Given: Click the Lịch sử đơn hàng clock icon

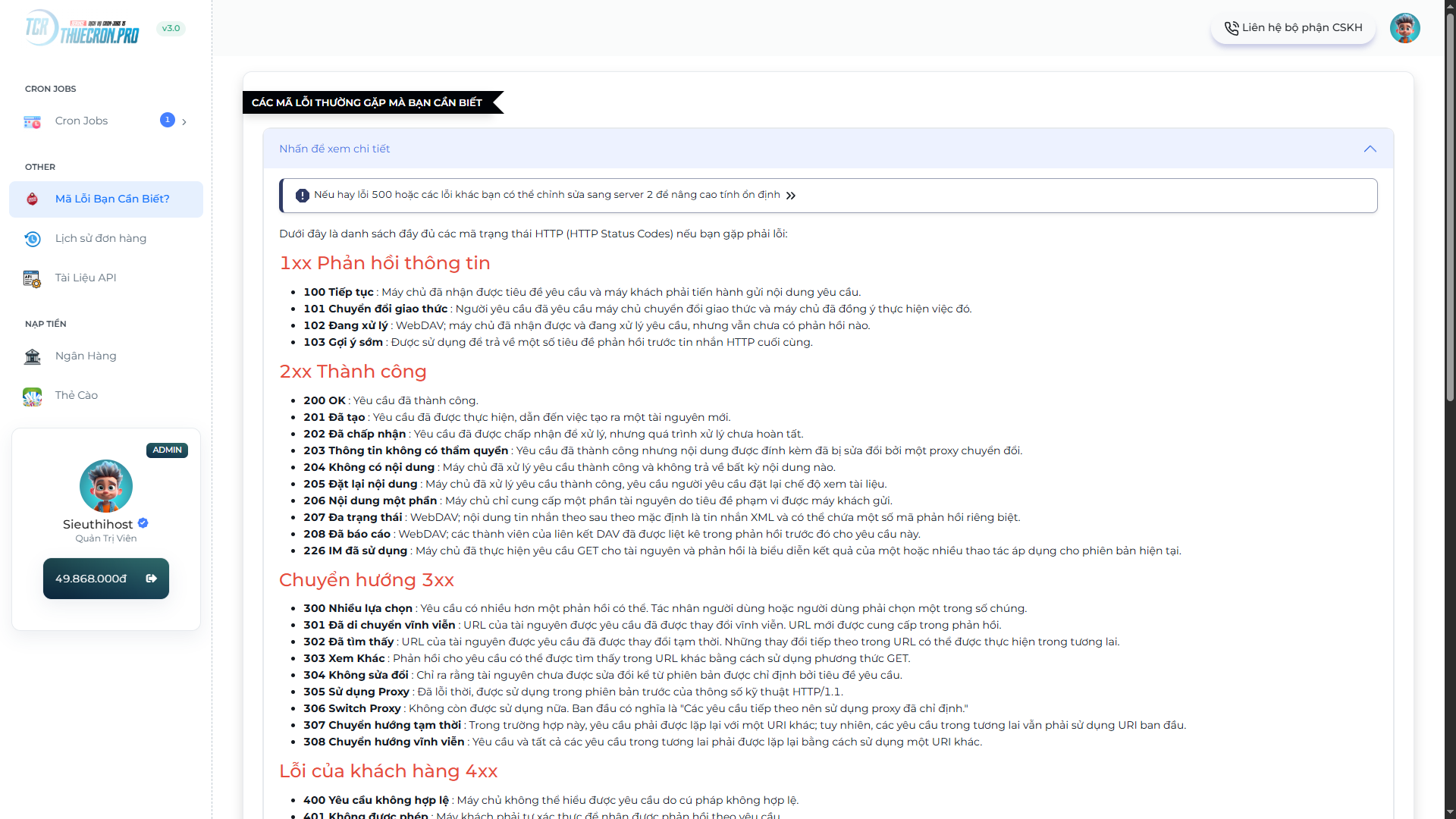Looking at the screenshot, I should pos(32,239).
